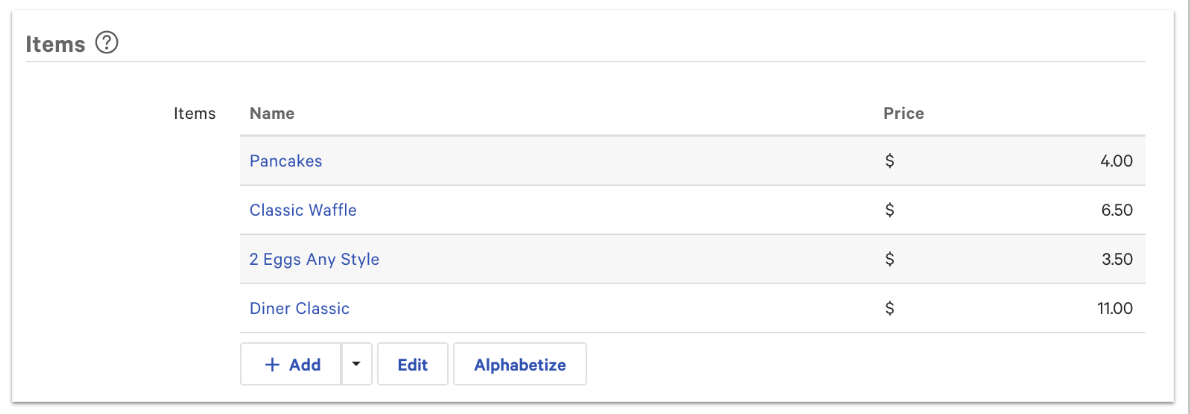
Task: Select the 6.50 price for Classic Waffle
Action: click(x=1116, y=210)
